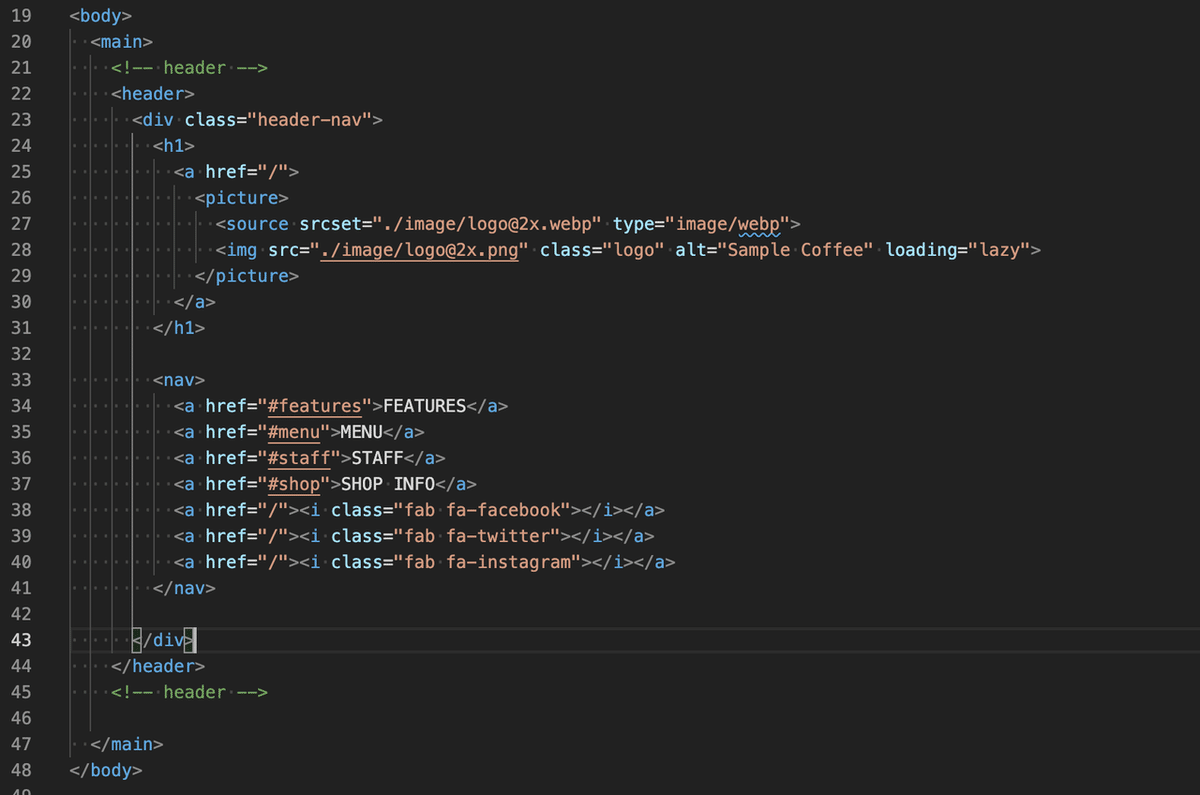
Task: Click the "logo" class value
Action: tap(634, 250)
